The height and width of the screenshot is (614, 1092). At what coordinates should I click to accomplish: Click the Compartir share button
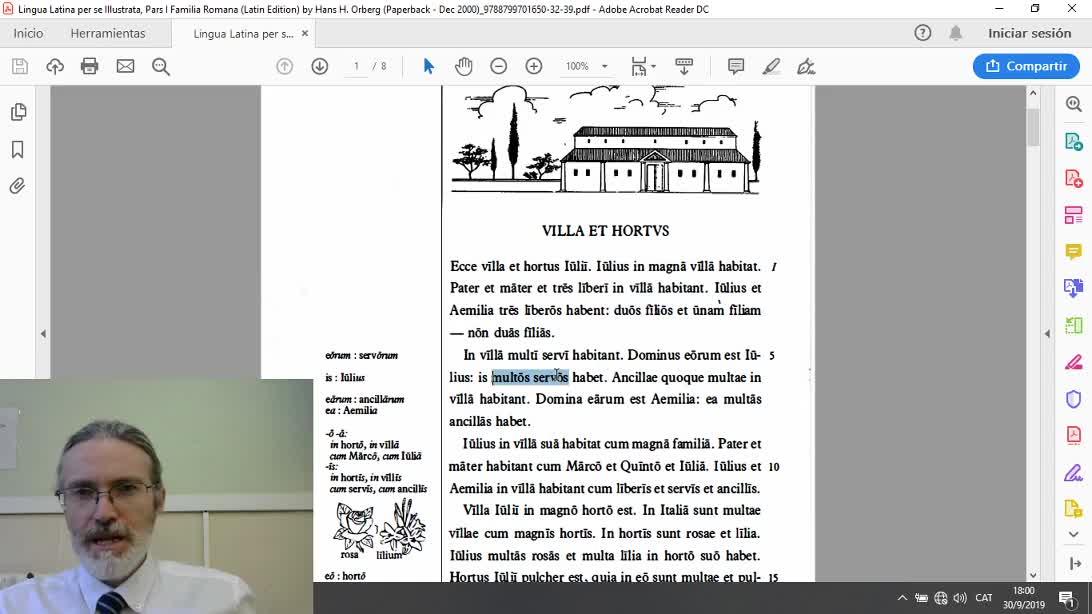pyautogui.click(x=1027, y=66)
